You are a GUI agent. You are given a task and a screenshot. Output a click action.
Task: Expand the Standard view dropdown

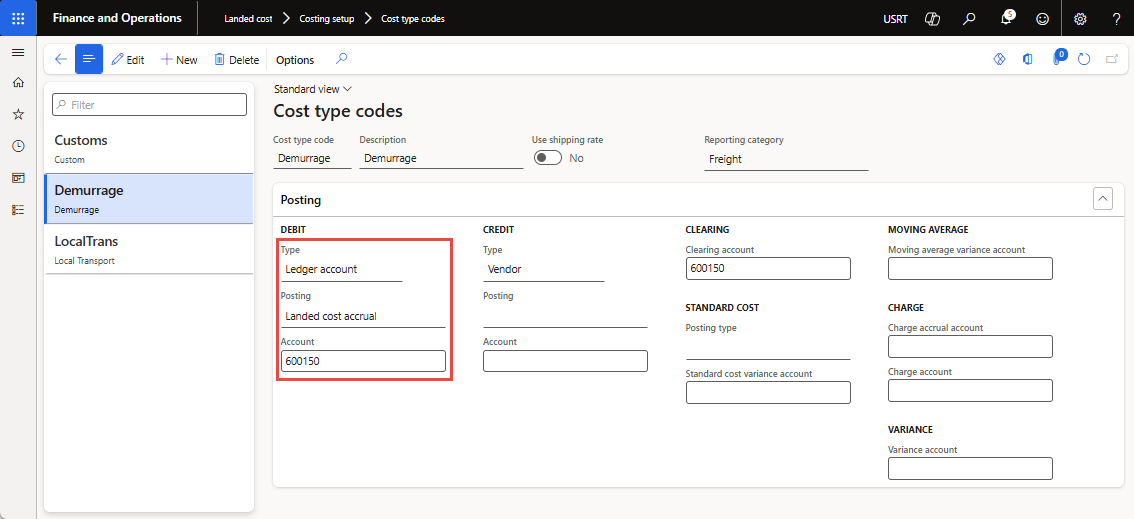(312, 89)
